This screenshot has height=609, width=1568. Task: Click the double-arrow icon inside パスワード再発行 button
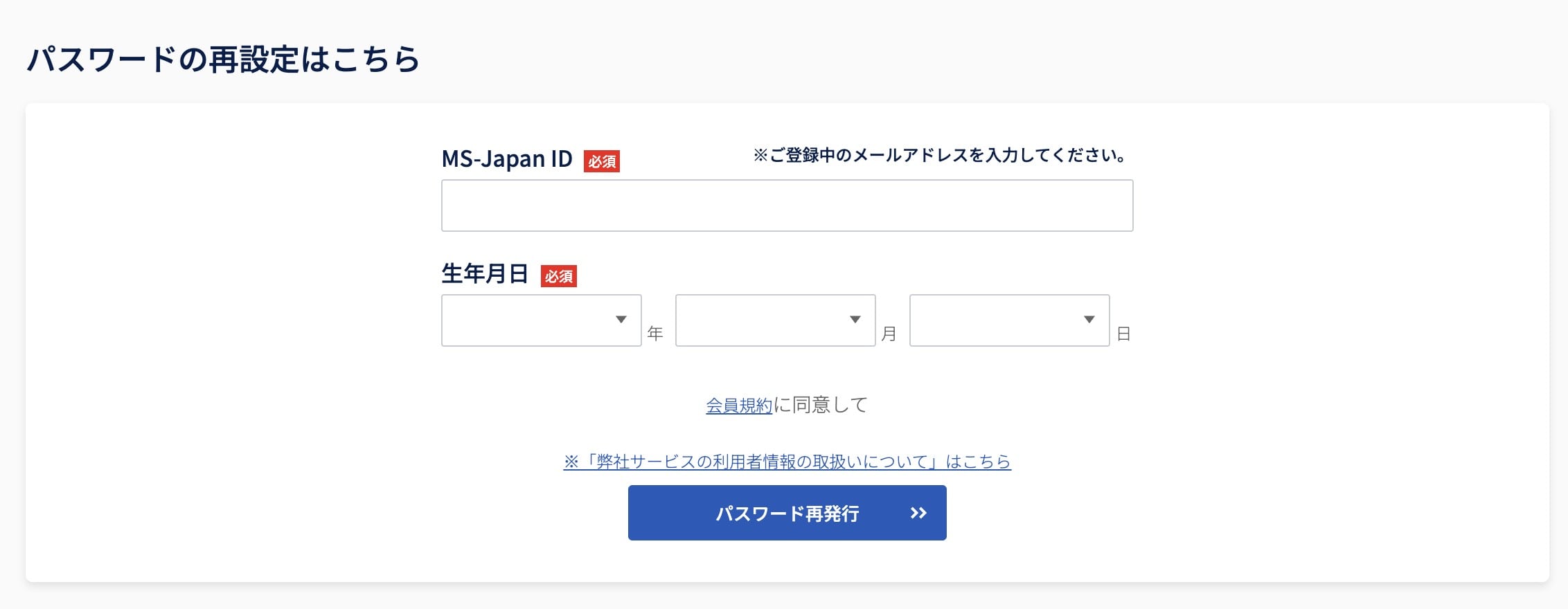[919, 513]
